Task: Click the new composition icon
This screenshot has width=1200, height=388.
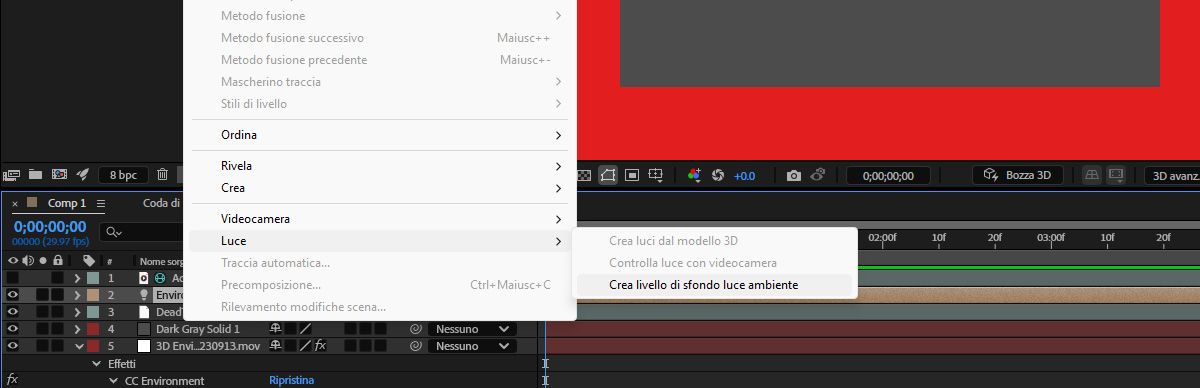Action: coord(59,175)
